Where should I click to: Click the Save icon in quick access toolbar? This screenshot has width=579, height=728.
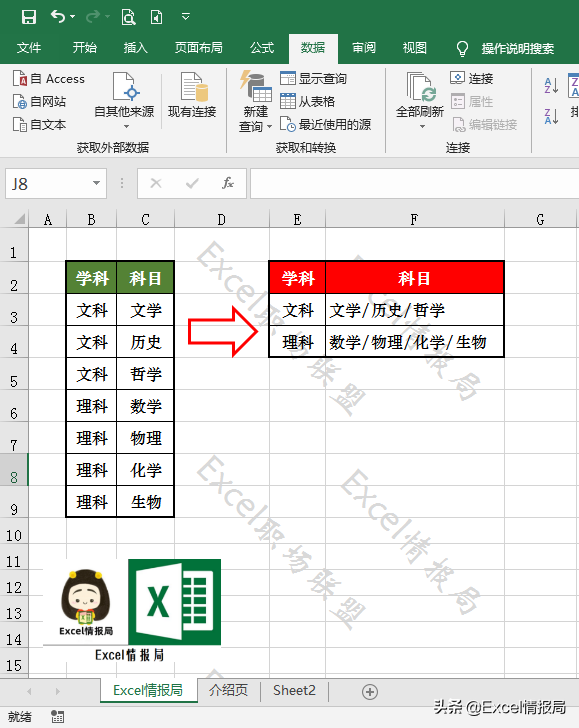point(29,17)
